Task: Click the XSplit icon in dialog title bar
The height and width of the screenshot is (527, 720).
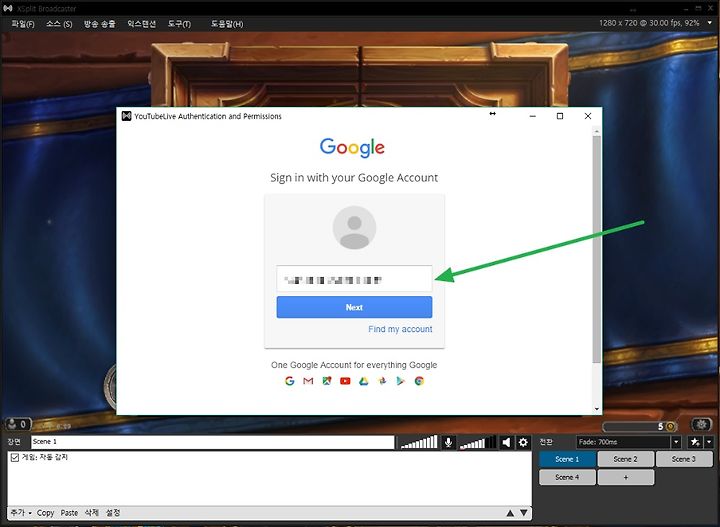Action: point(126,116)
